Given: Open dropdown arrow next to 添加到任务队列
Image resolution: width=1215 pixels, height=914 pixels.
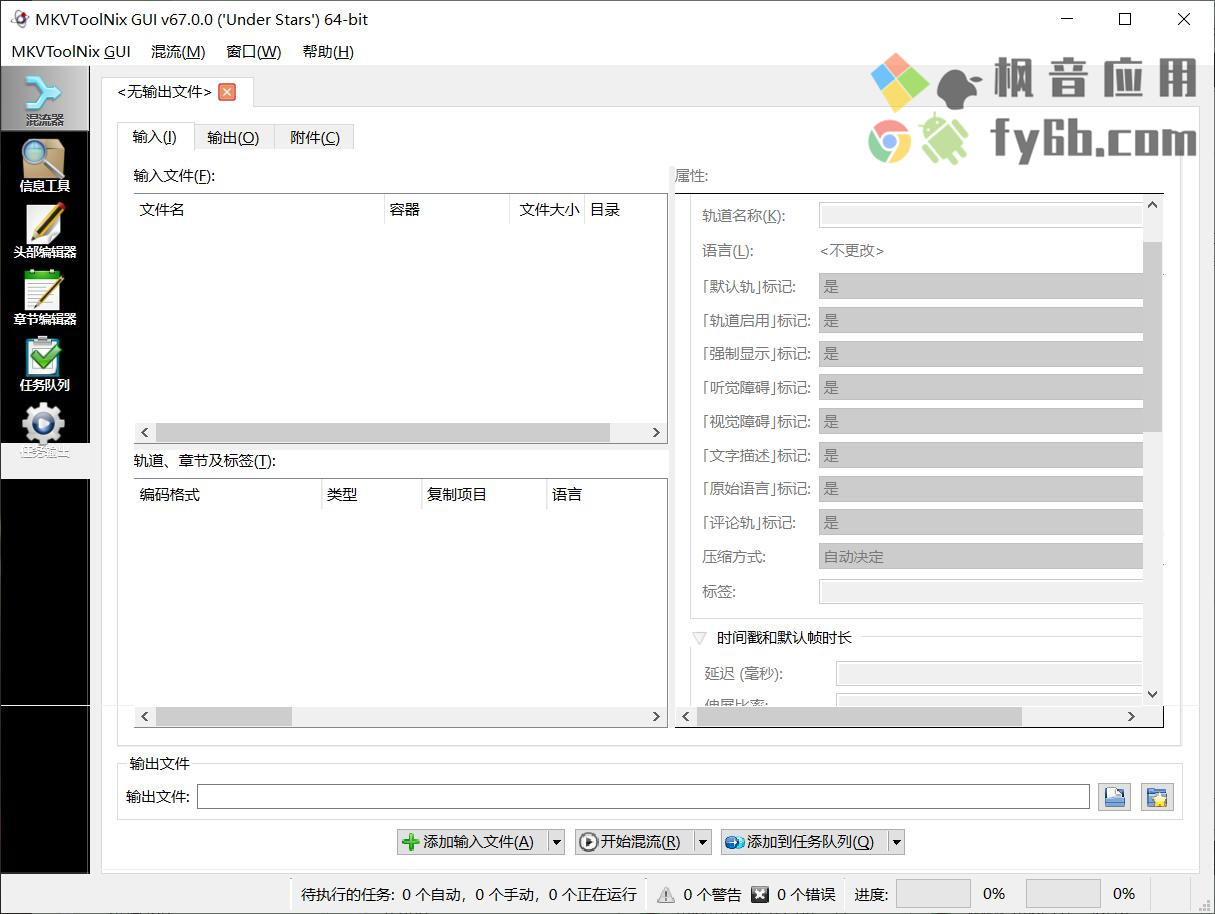Looking at the screenshot, I should [896, 842].
